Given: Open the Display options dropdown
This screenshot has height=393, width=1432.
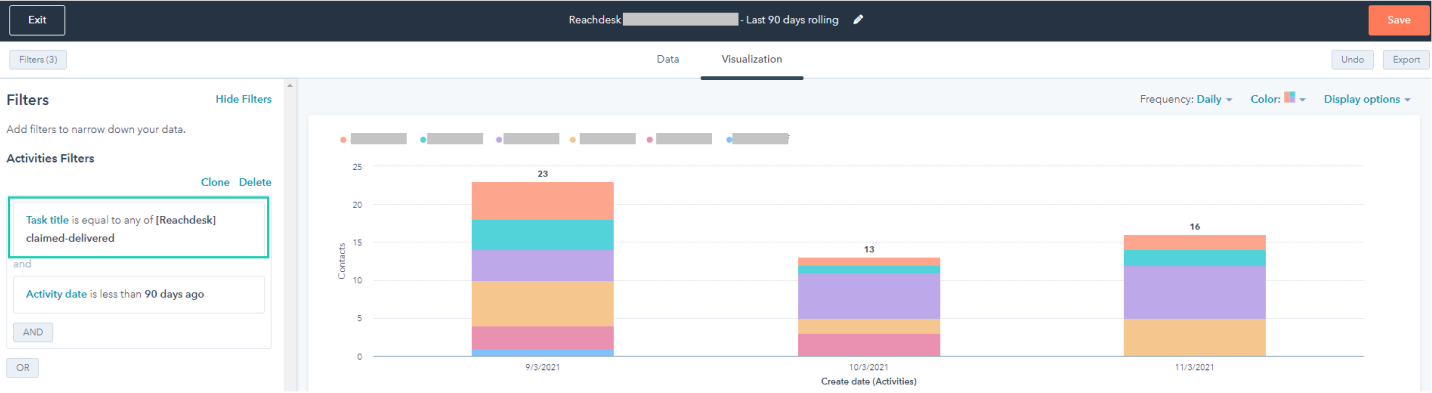Looking at the screenshot, I should (x=1367, y=99).
